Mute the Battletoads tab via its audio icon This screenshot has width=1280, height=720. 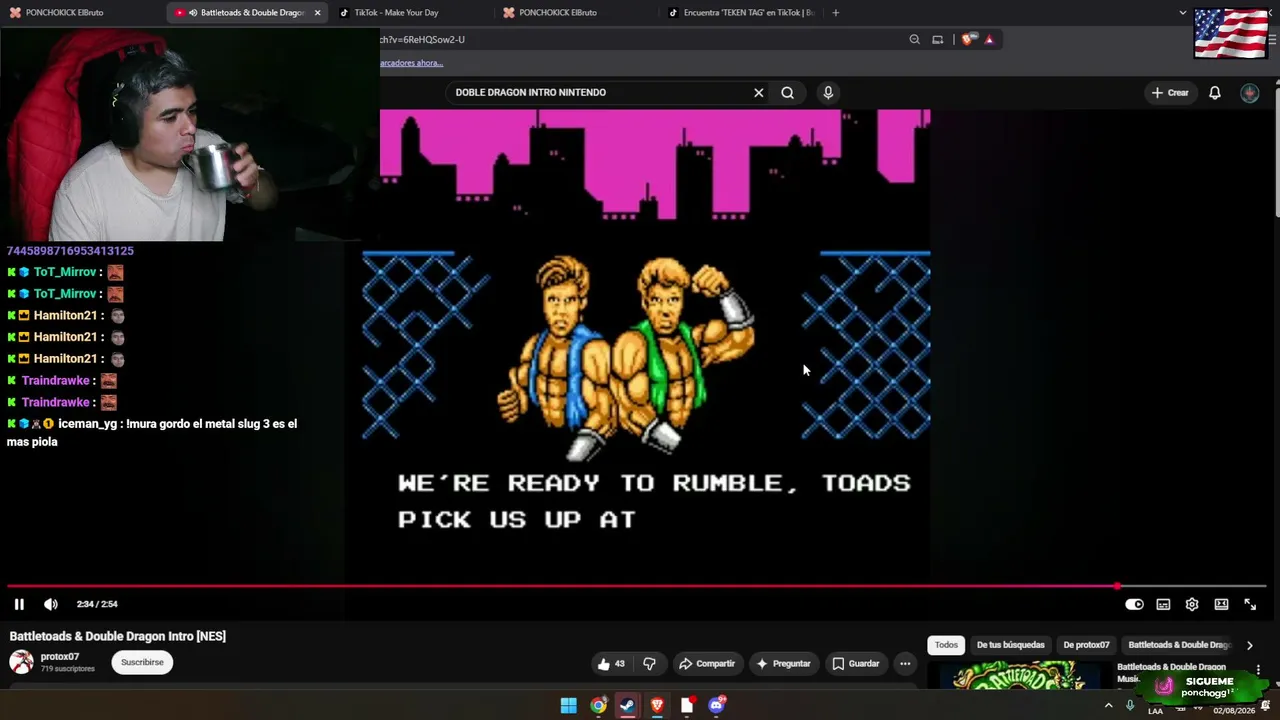pyautogui.click(x=191, y=13)
